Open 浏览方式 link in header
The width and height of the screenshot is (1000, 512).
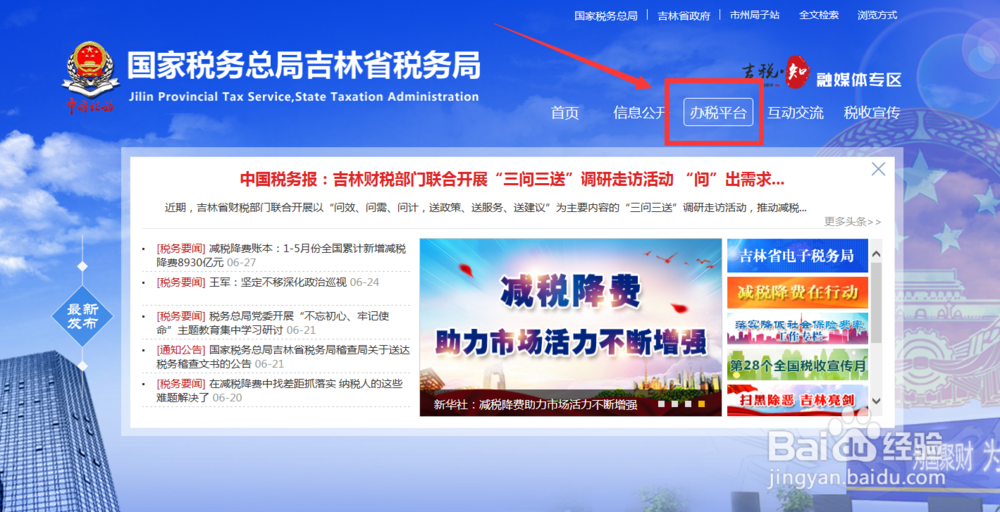877,15
